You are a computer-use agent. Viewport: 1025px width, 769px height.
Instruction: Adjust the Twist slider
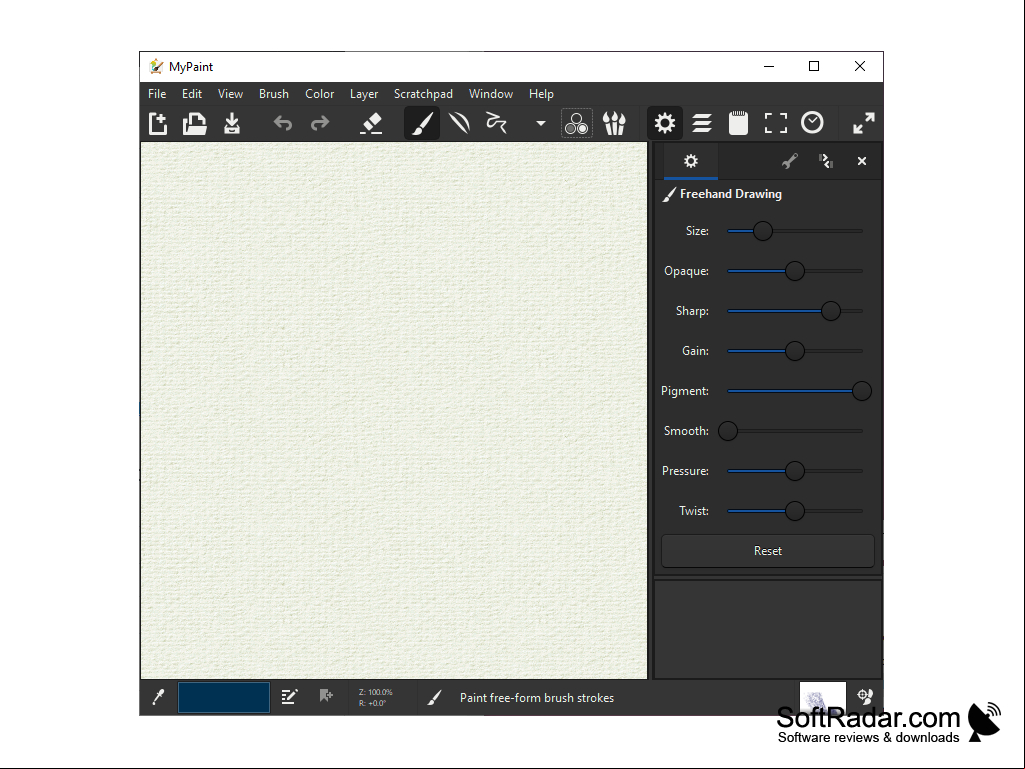(x=795, y=511)
